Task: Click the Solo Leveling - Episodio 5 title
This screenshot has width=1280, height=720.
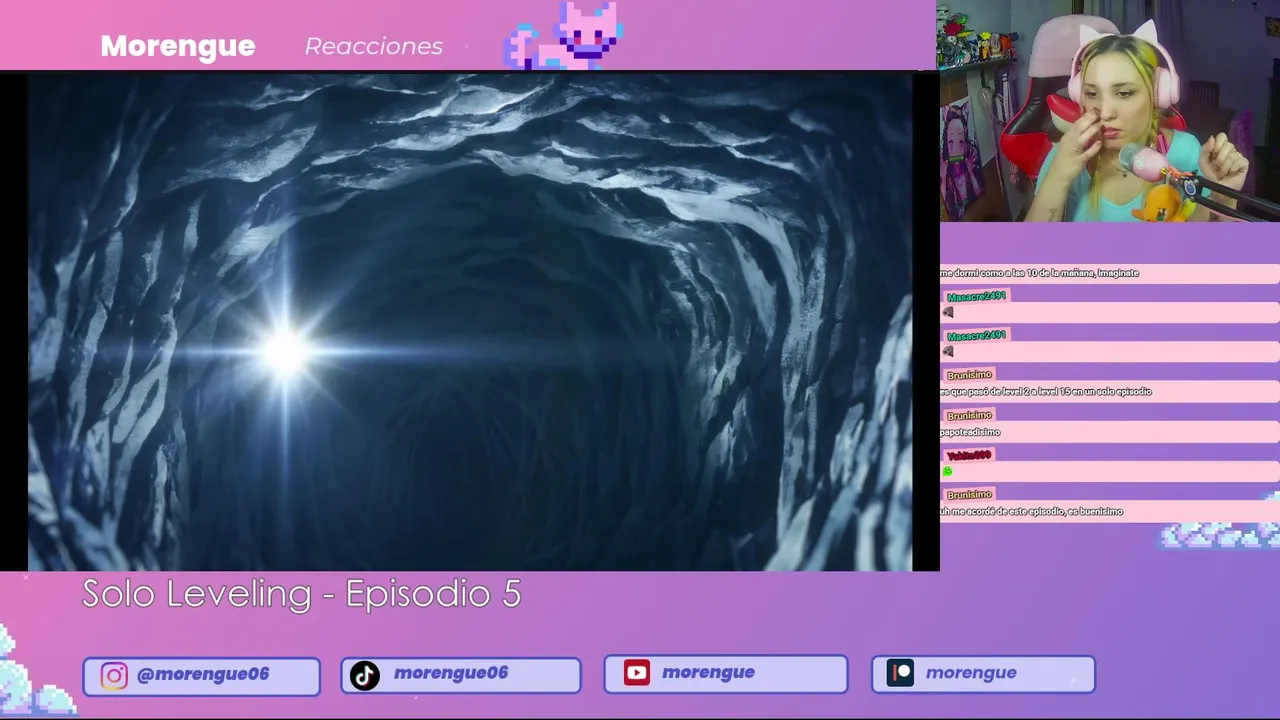Action: click(x=302, y=593)
